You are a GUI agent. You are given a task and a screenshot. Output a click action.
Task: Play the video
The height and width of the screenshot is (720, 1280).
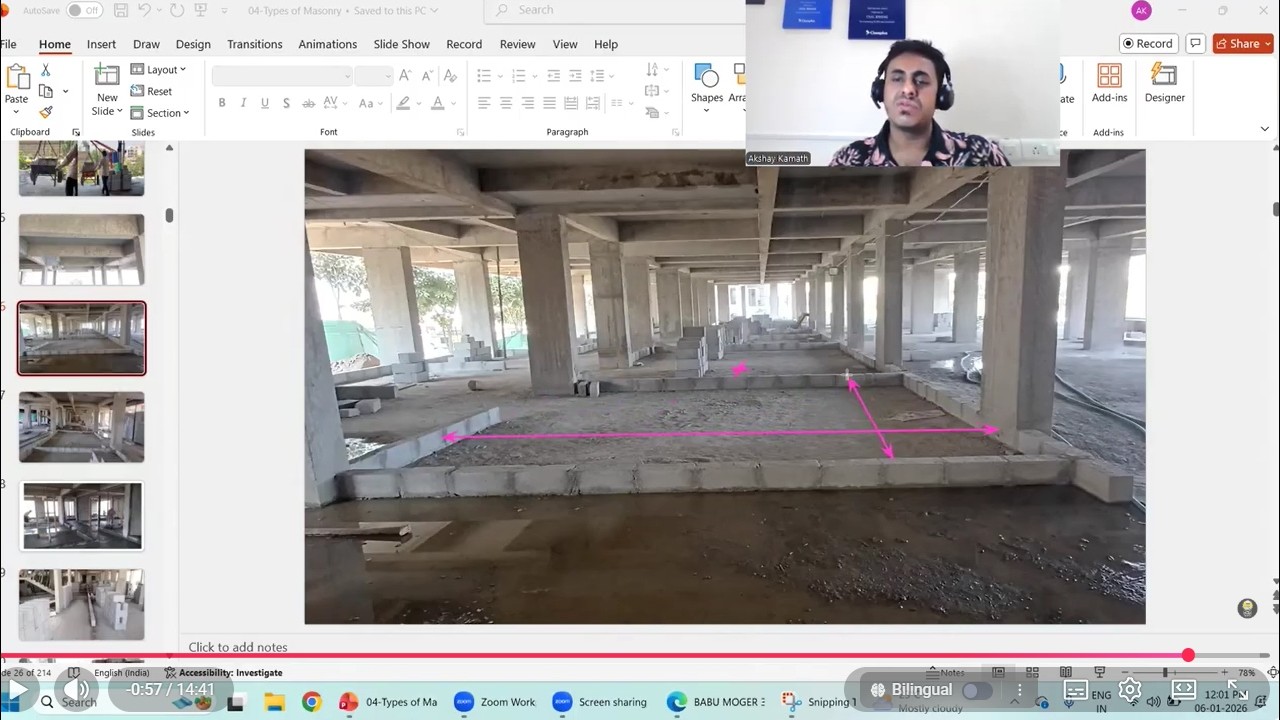click(x=18, y=690)
